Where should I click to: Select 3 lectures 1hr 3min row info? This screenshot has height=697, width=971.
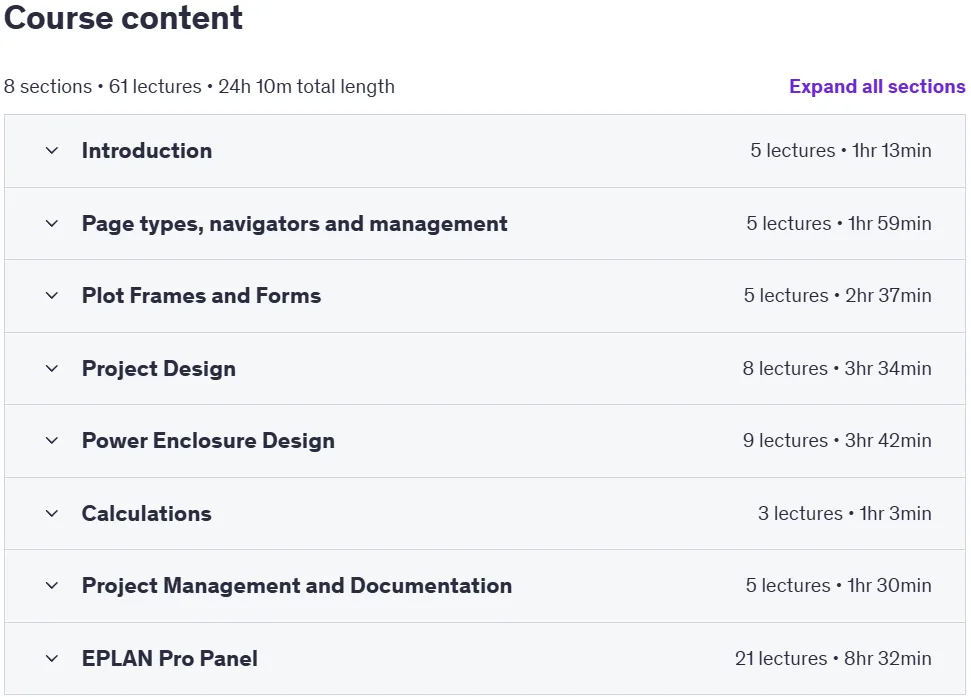click(x=845, y=513)
